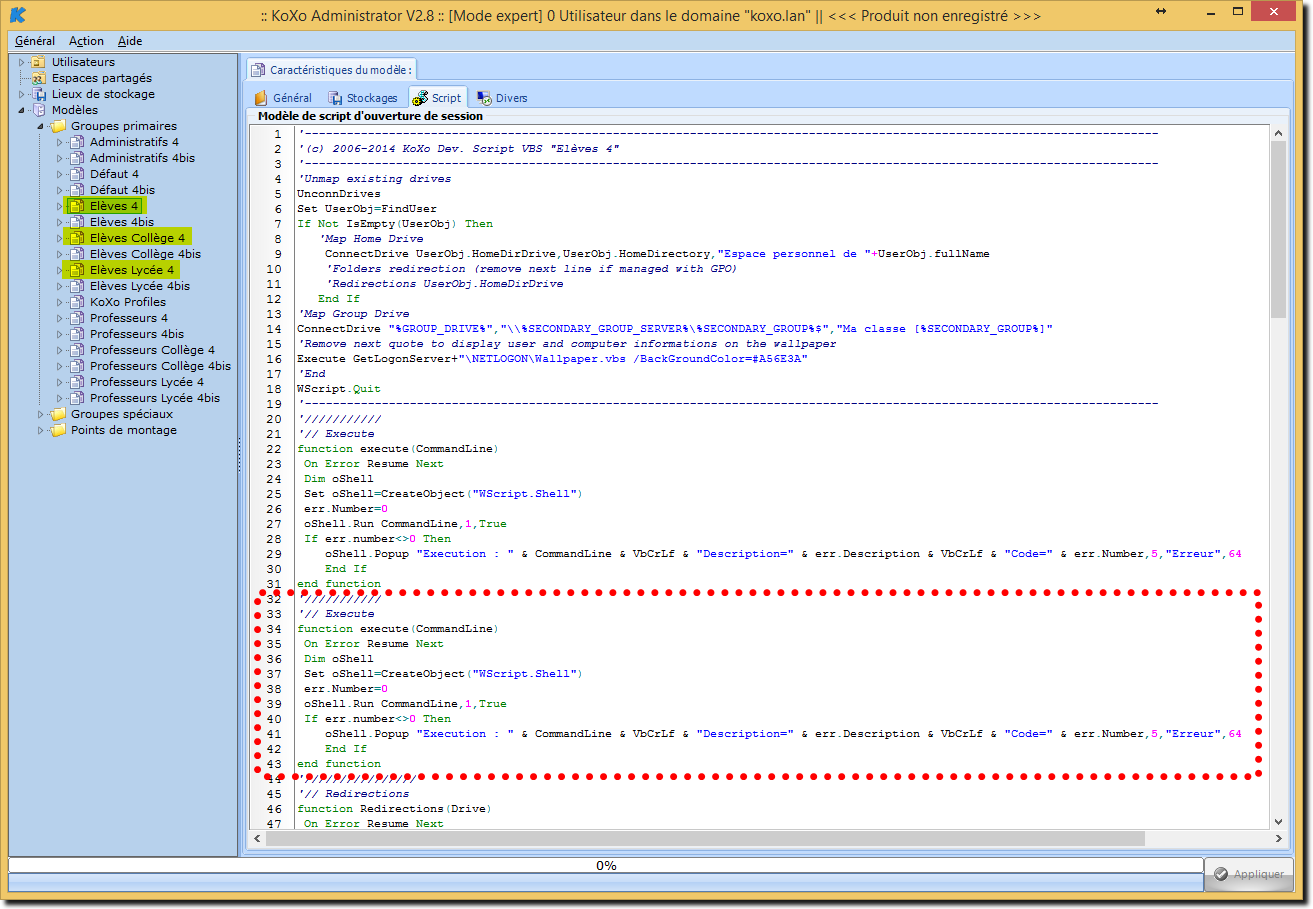Viewport: 1313px width, 909px height.
Task: Click the Administratifs 4bis document icon
Action: click(76, 158)
